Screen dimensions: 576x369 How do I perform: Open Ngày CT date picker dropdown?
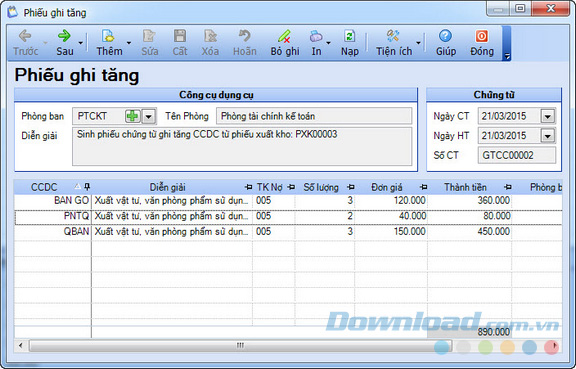point(547,117)
